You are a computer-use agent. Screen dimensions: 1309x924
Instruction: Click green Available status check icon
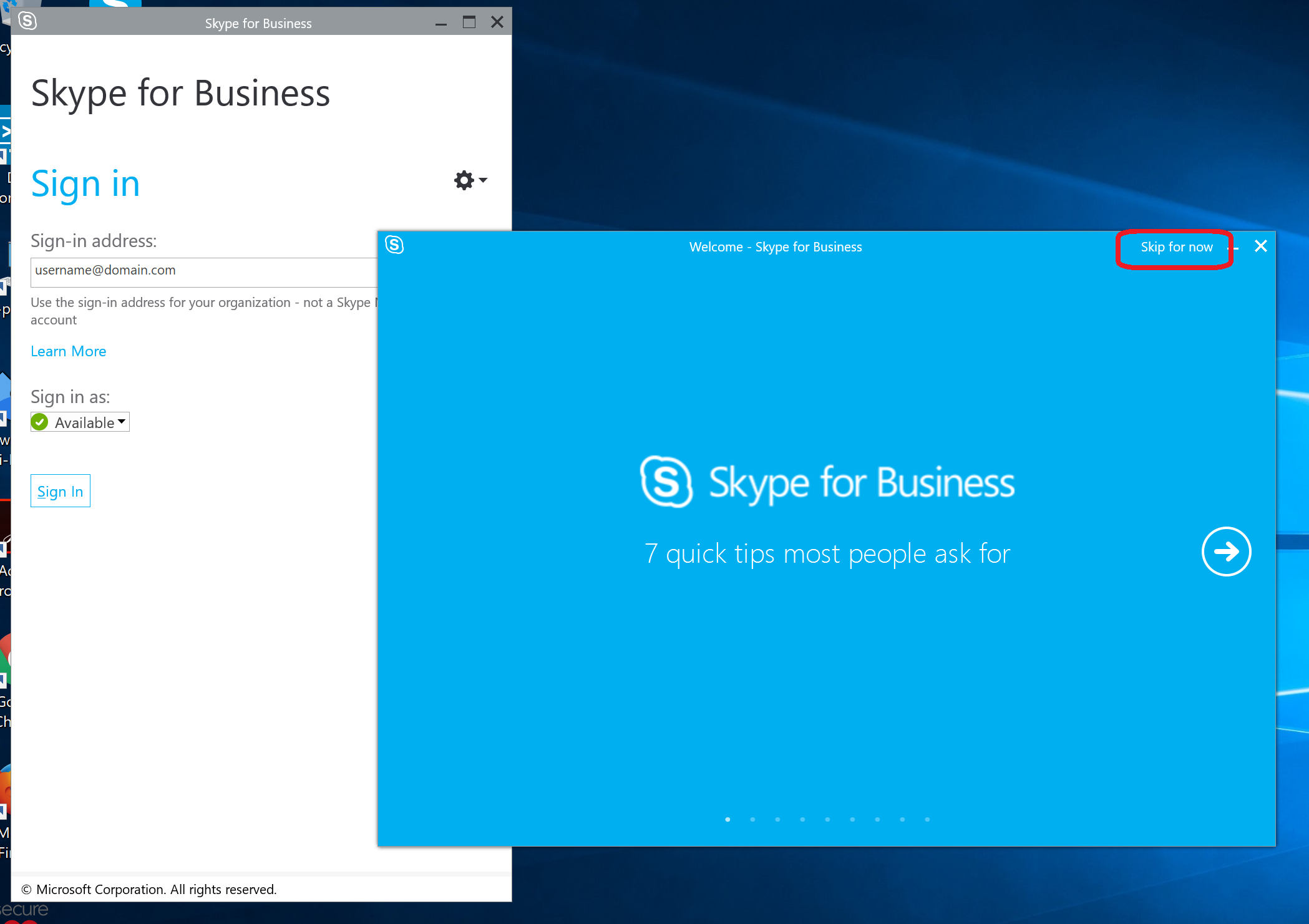[40, 422]
